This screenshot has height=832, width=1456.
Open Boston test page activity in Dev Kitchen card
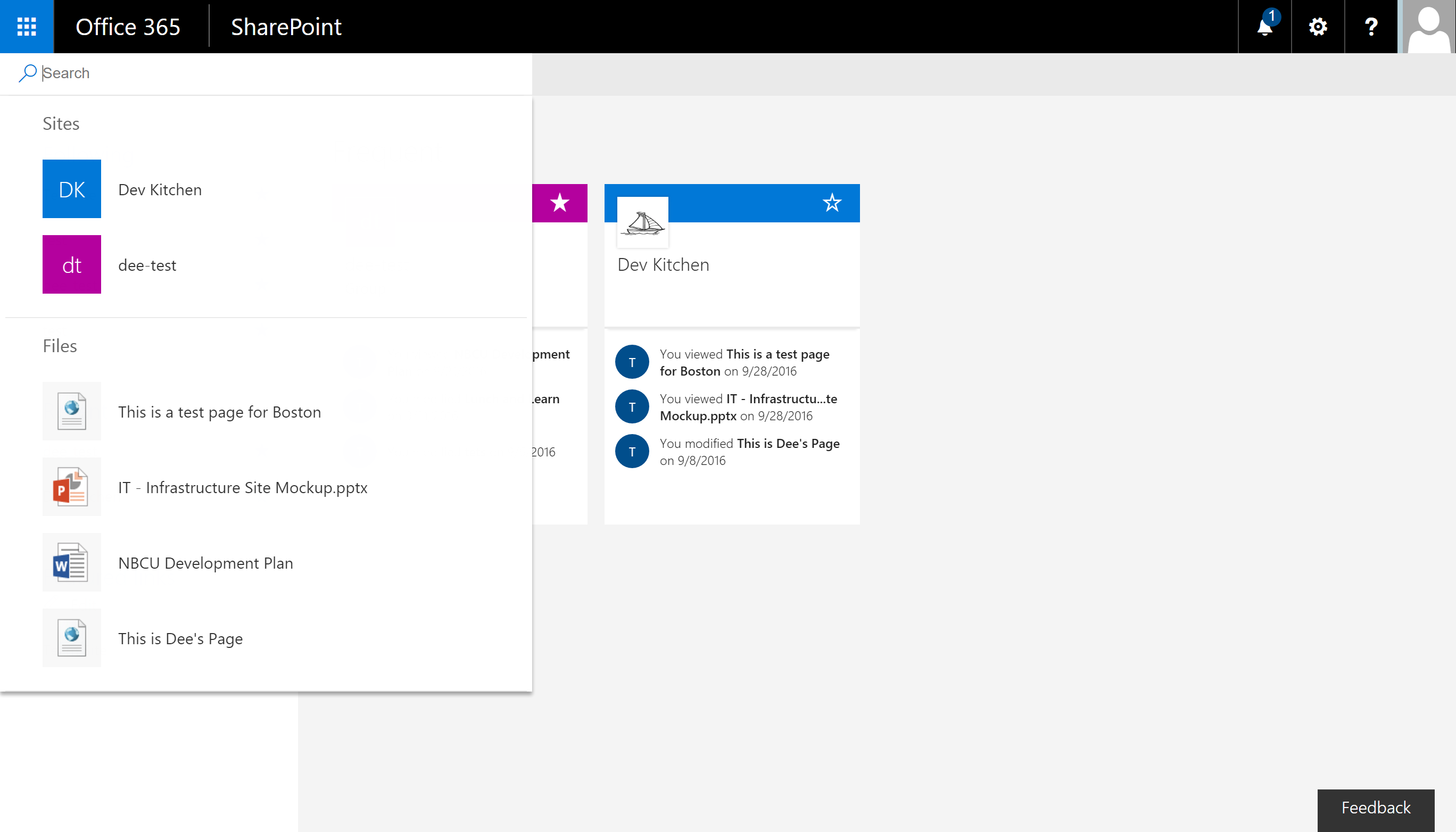point(745,362)
